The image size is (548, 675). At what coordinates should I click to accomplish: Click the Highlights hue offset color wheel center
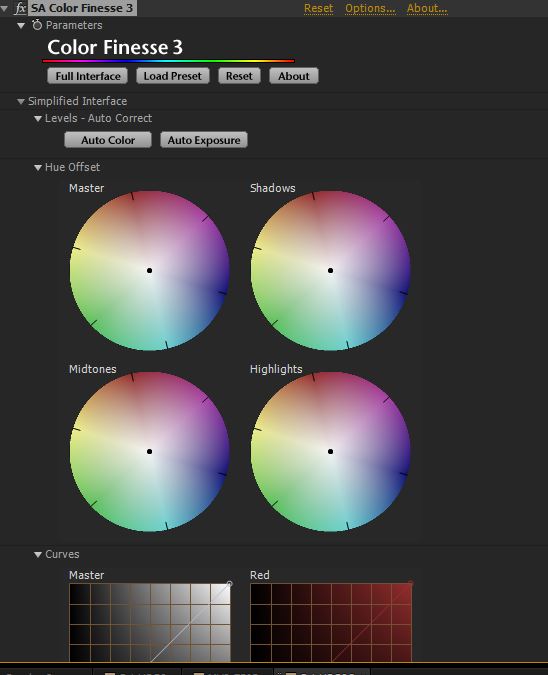[331, 452]
